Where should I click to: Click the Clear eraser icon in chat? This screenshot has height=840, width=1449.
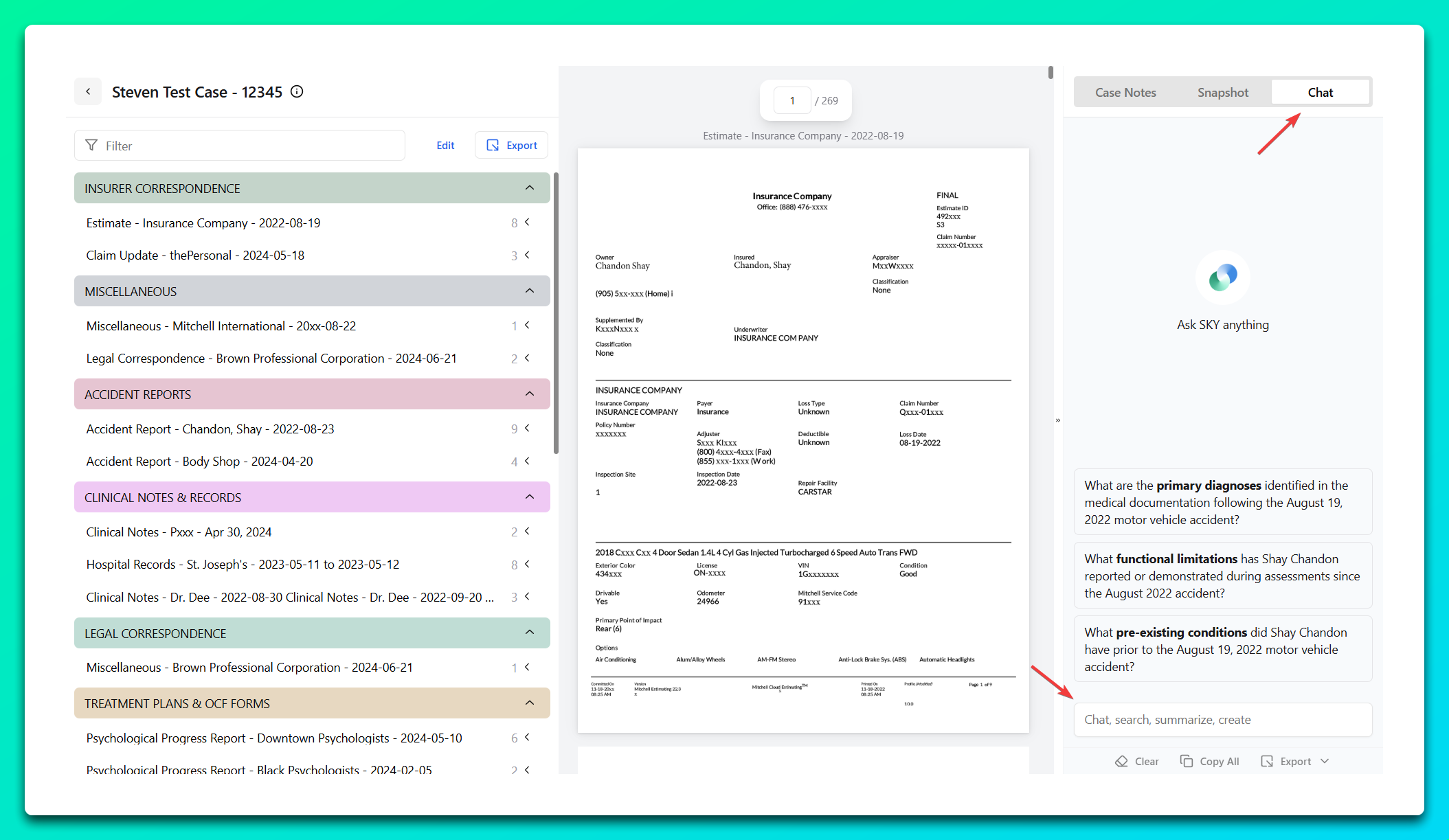(1121, 761)
